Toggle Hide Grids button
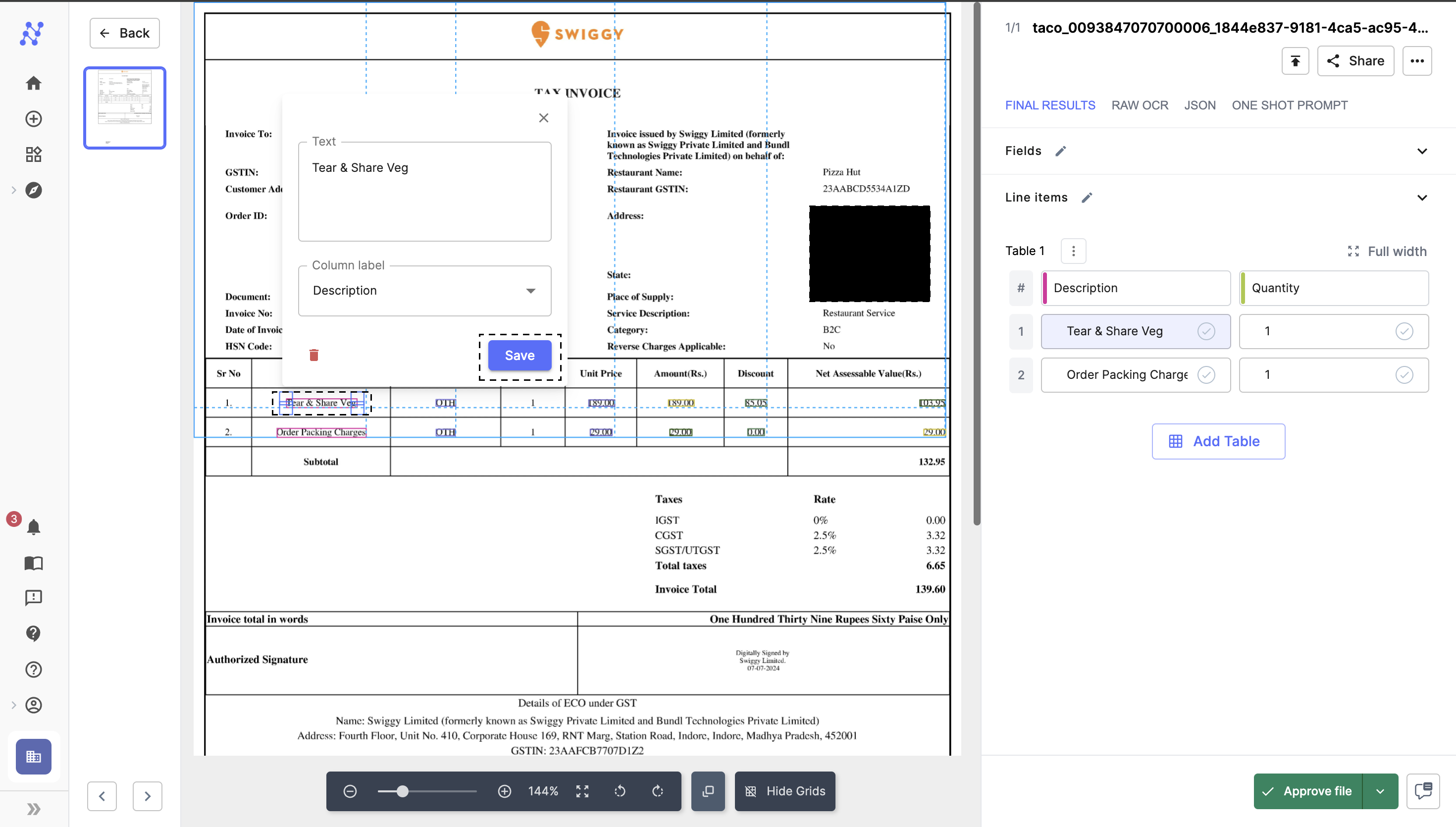 point(785,791)
